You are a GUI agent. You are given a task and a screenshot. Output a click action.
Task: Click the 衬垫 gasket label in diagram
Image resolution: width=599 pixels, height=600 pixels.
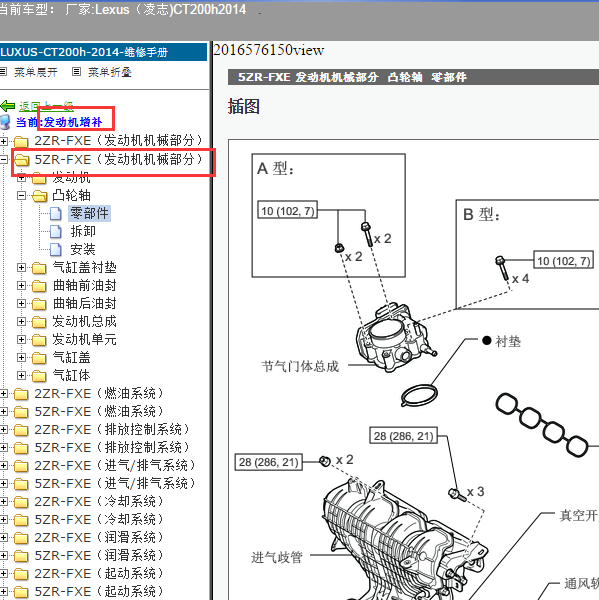click(508, 341)
